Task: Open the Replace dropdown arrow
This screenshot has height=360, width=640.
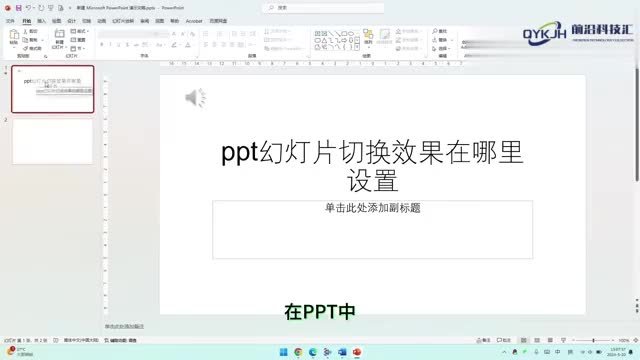Action: coord(452,40)
